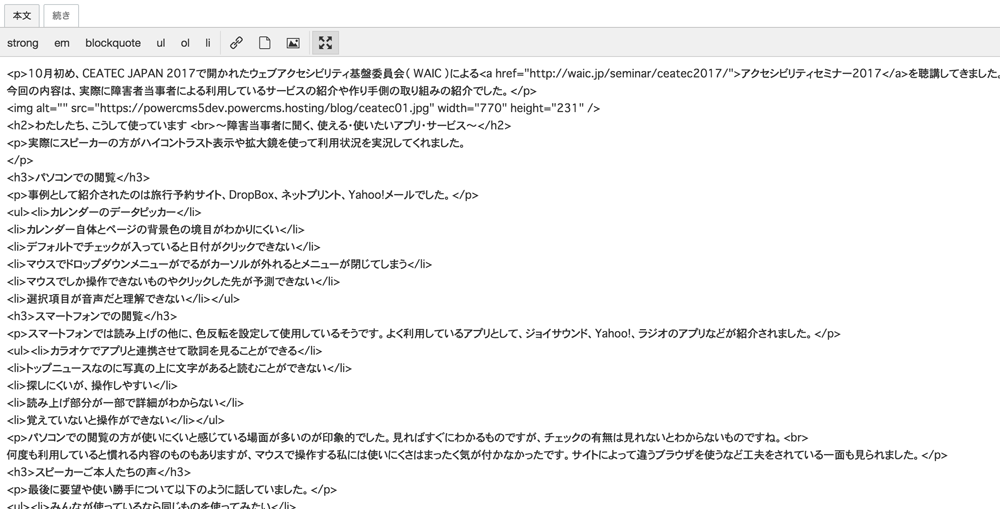This screenshot has height=509, width=1000.
Task: Insert an li list item tag
Action: pyautogui.click(x=208, y=43)
